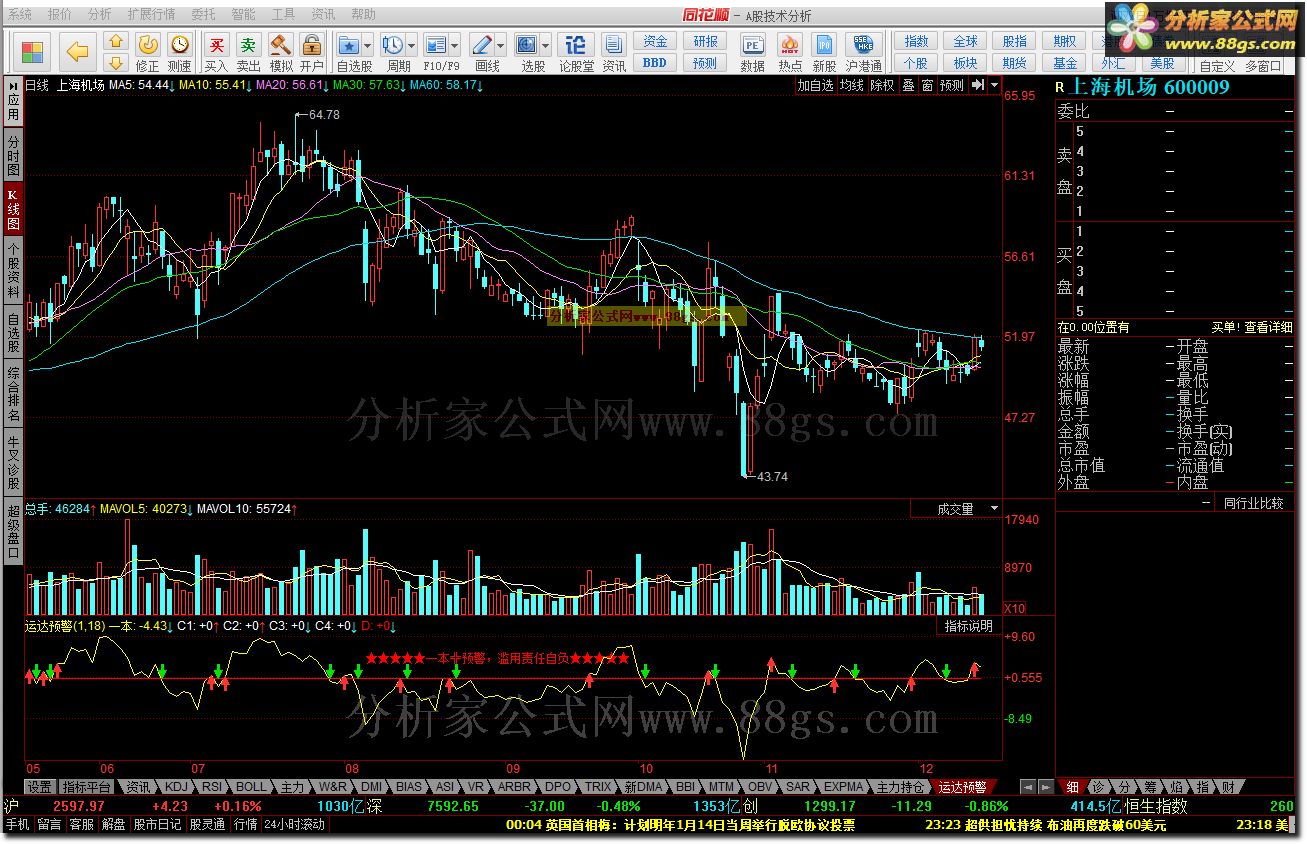This screenshot has width=1307, height=844.
Task: Switch to K线图 candlestick view
Action: (x=13, y=210)
